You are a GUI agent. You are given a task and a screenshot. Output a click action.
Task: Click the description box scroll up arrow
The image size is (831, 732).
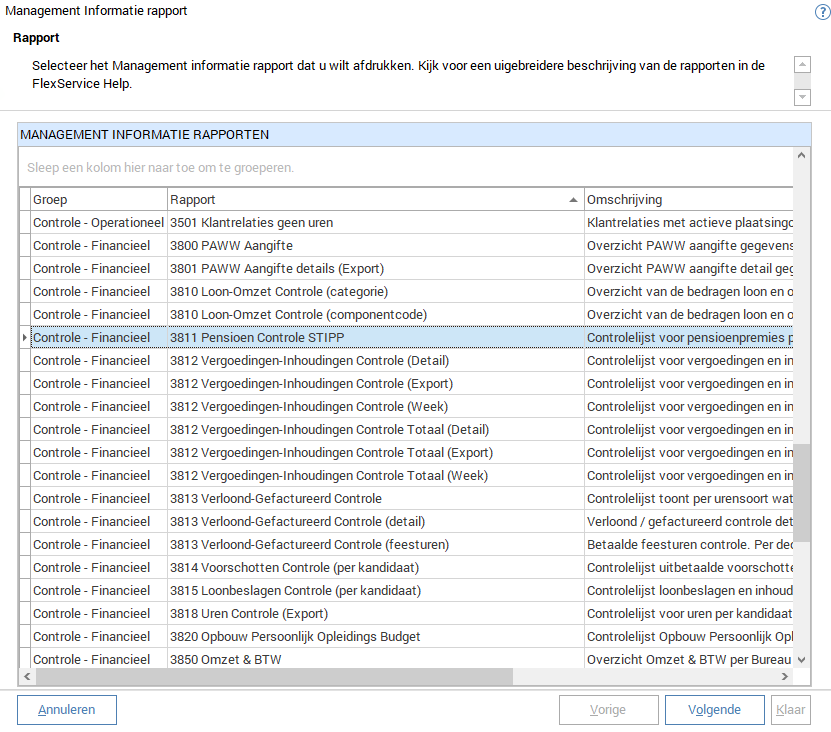tap(802, 65)
